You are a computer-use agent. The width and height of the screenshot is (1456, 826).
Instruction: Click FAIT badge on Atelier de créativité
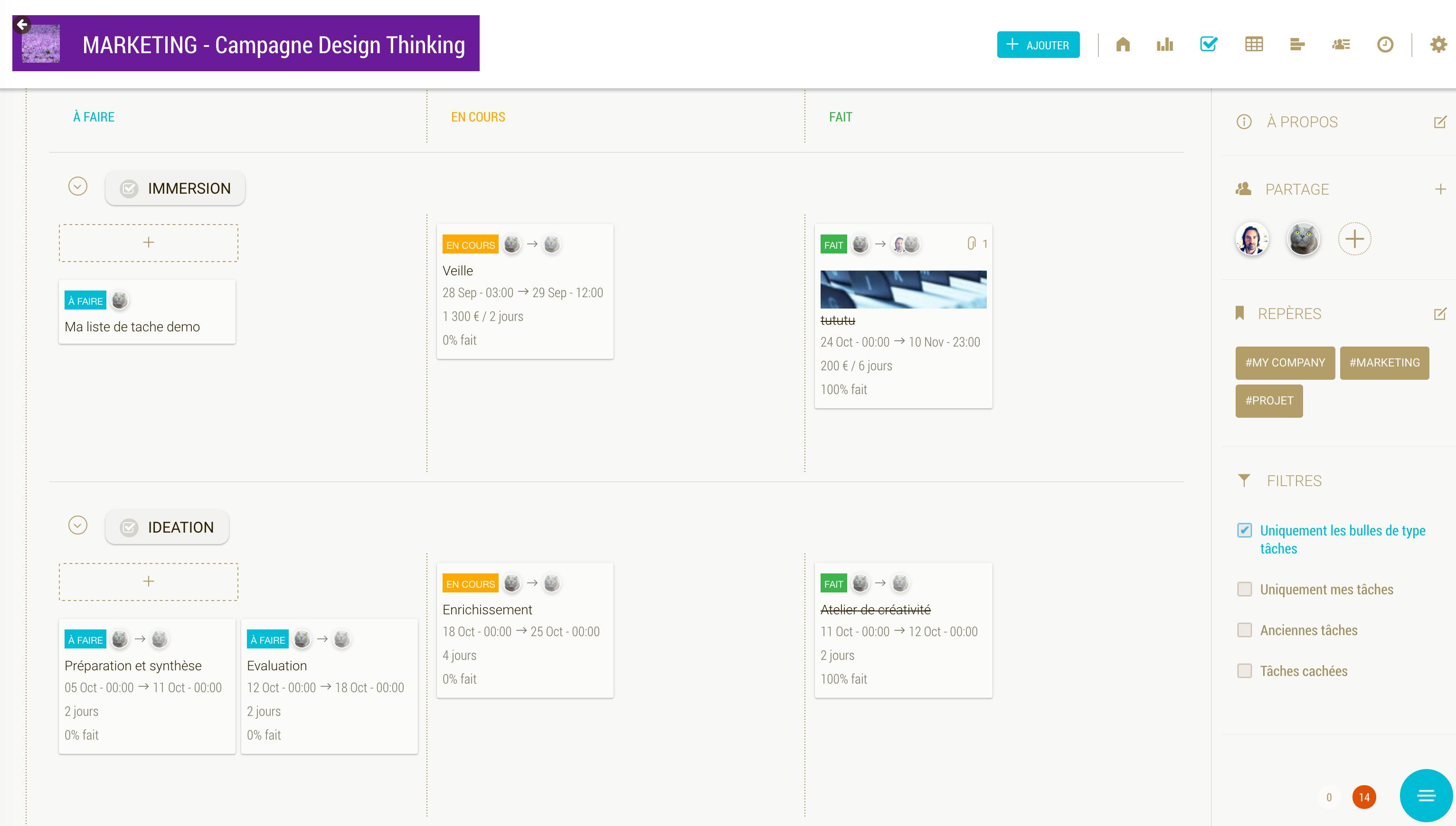tap(833, 584)
